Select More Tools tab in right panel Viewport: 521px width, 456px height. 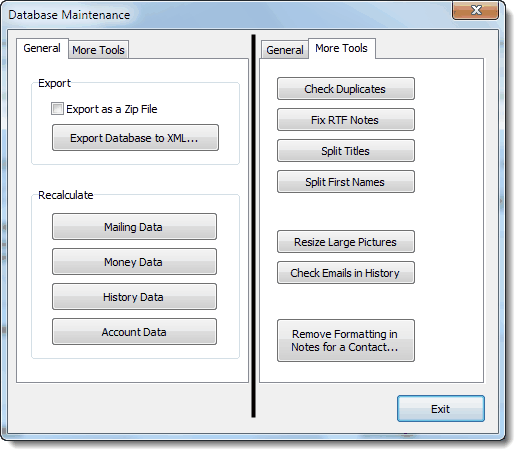point(342,48)
